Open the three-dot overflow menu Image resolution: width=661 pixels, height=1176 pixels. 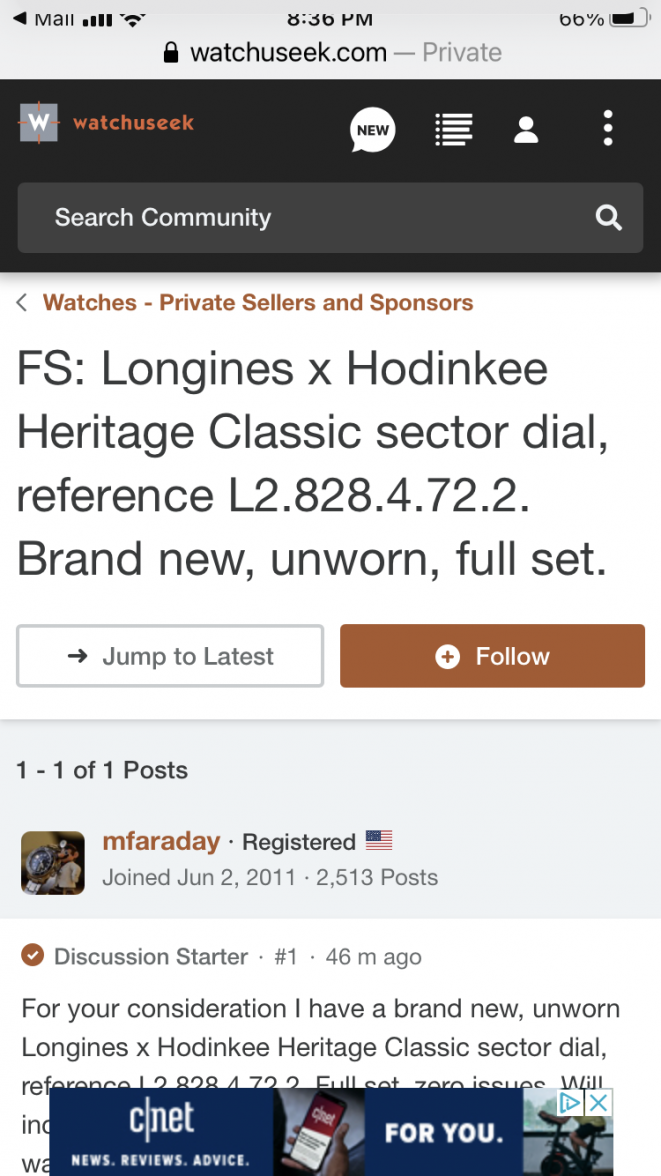point(608,128)
